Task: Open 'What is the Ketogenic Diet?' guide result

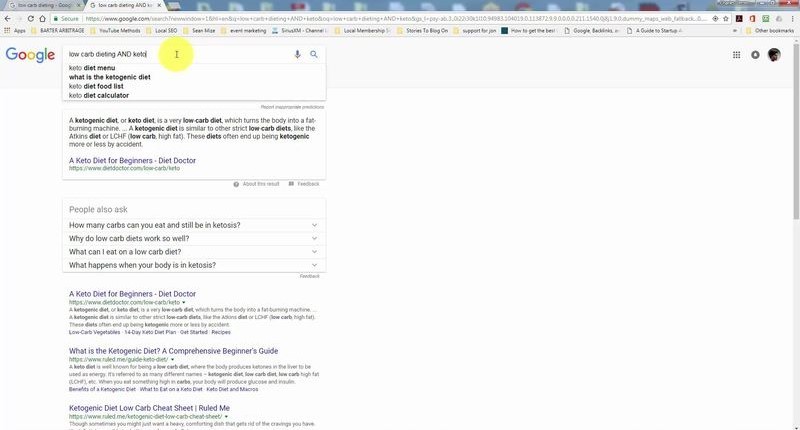Action: (x=173, y=351)
